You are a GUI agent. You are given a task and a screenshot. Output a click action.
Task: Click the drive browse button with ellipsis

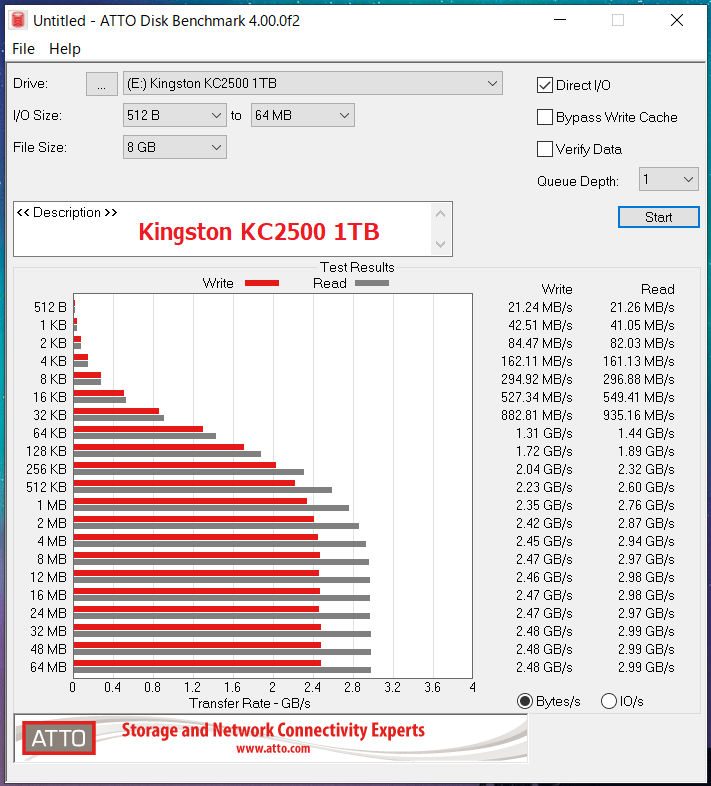(x=102, y=84)
